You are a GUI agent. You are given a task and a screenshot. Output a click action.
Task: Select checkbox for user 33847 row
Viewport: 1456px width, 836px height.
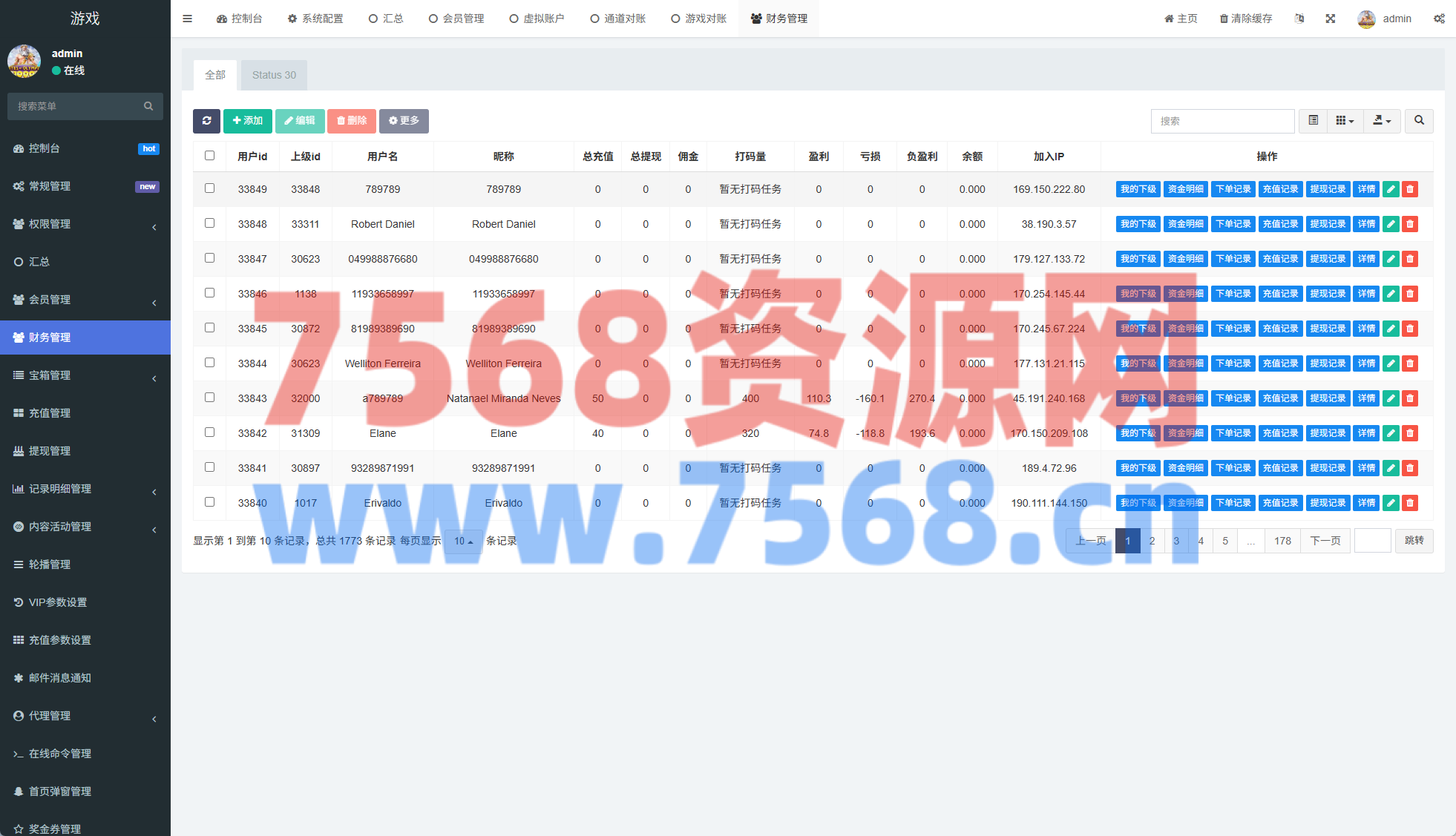point(209,258)
